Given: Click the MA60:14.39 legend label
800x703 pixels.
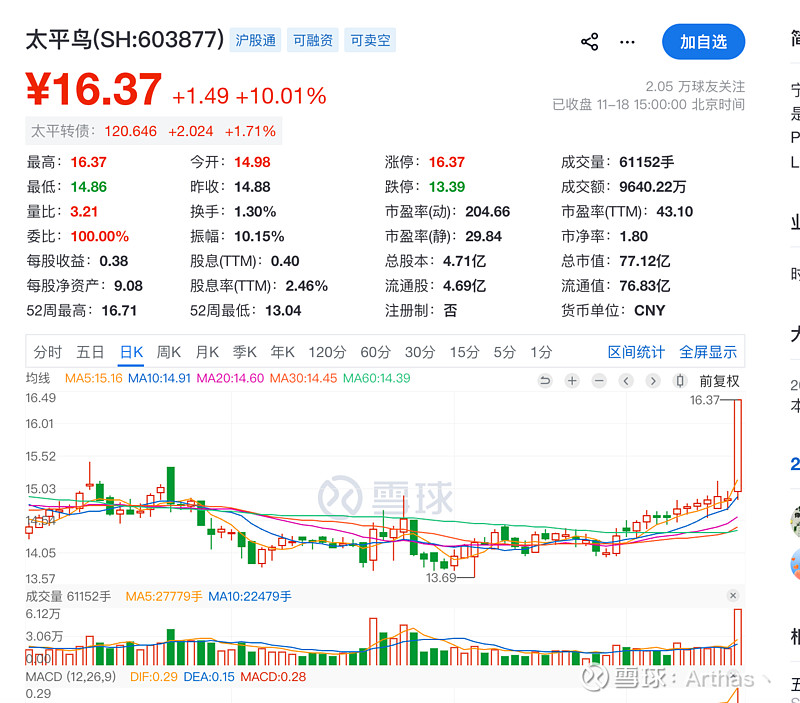Looking at the screenshot, I should coord(377,378).
